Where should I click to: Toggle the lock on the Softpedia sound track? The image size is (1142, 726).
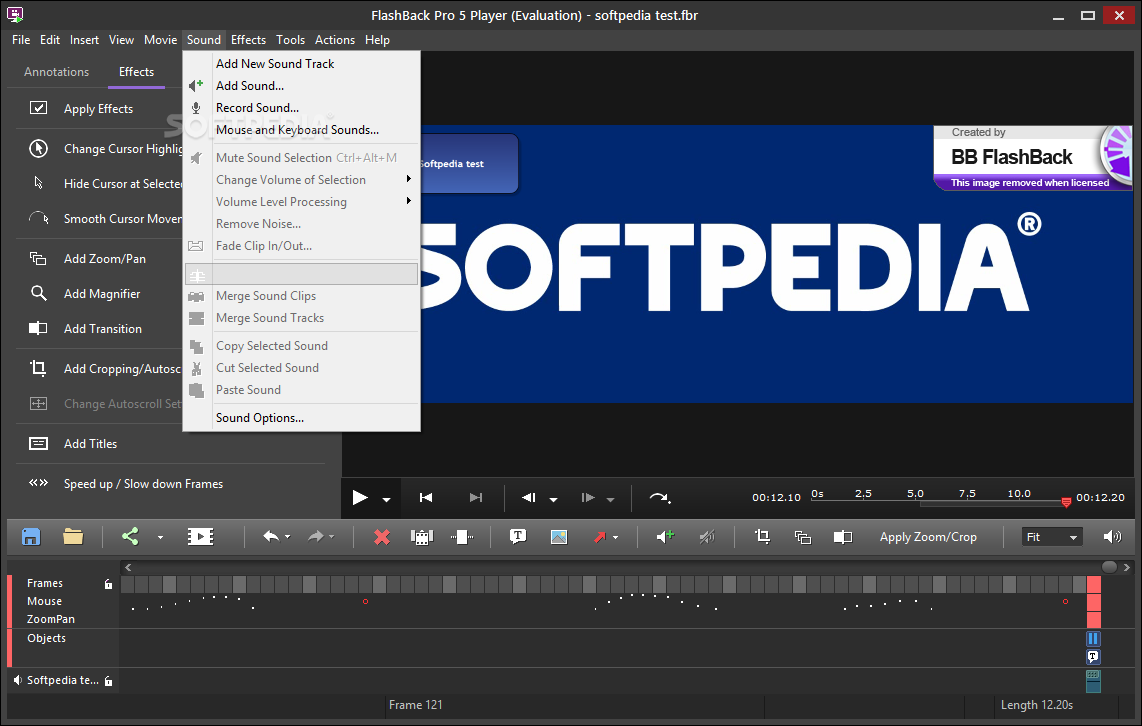point(108,681)
